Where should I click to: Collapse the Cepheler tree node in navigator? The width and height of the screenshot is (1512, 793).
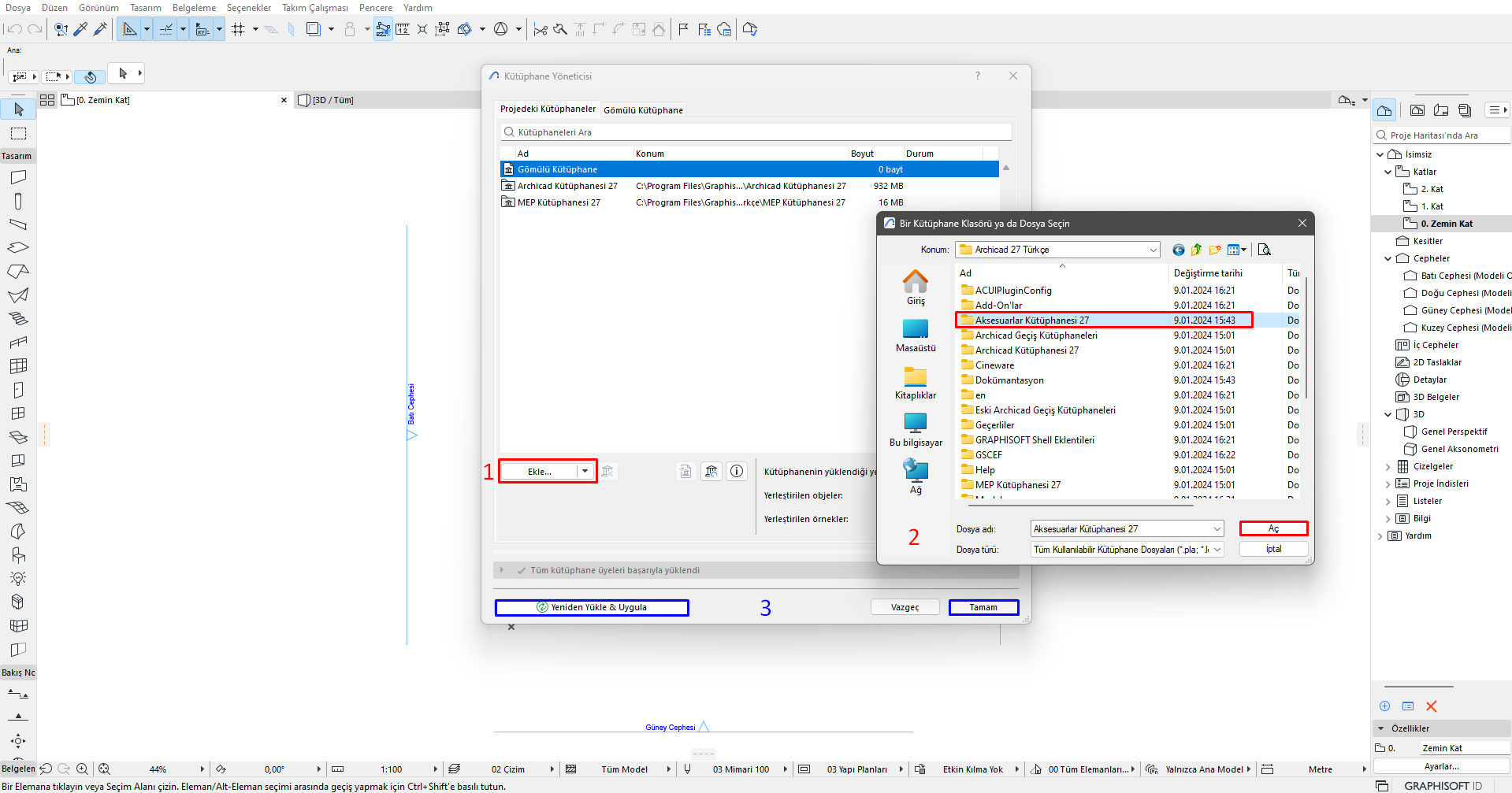point(1388,258)
